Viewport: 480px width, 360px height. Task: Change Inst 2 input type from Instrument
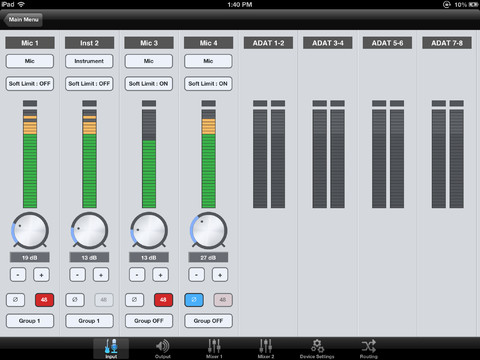(x=89, y=61)
